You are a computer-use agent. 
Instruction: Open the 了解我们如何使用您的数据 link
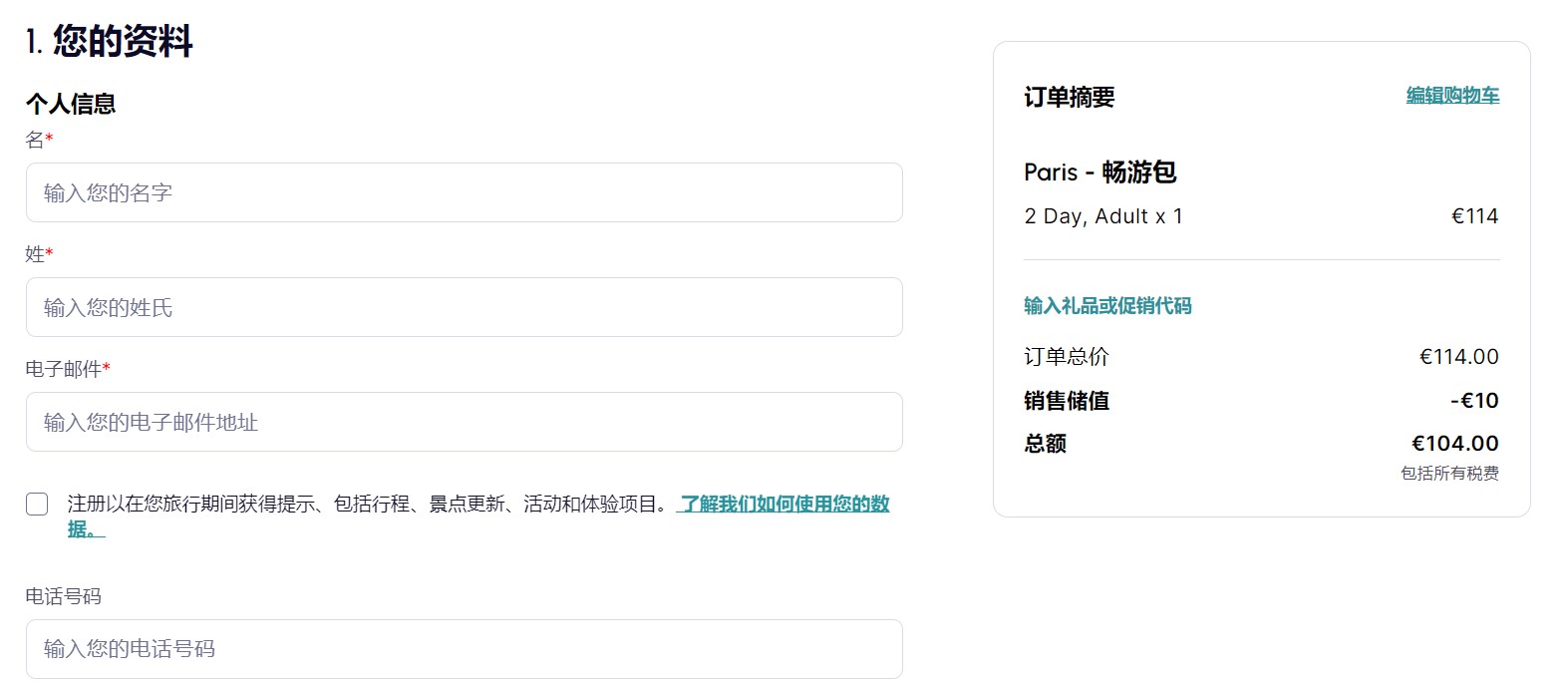pyautogui.click(x=784, y=505)
